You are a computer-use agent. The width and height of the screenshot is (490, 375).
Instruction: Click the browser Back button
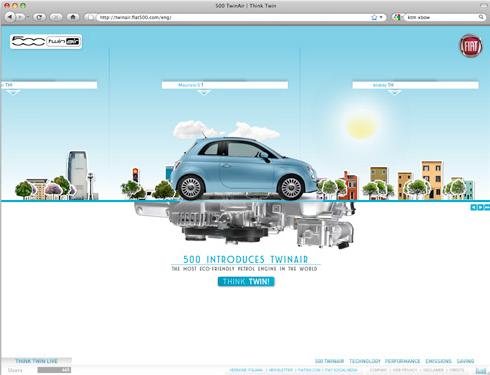click(10, 17)
